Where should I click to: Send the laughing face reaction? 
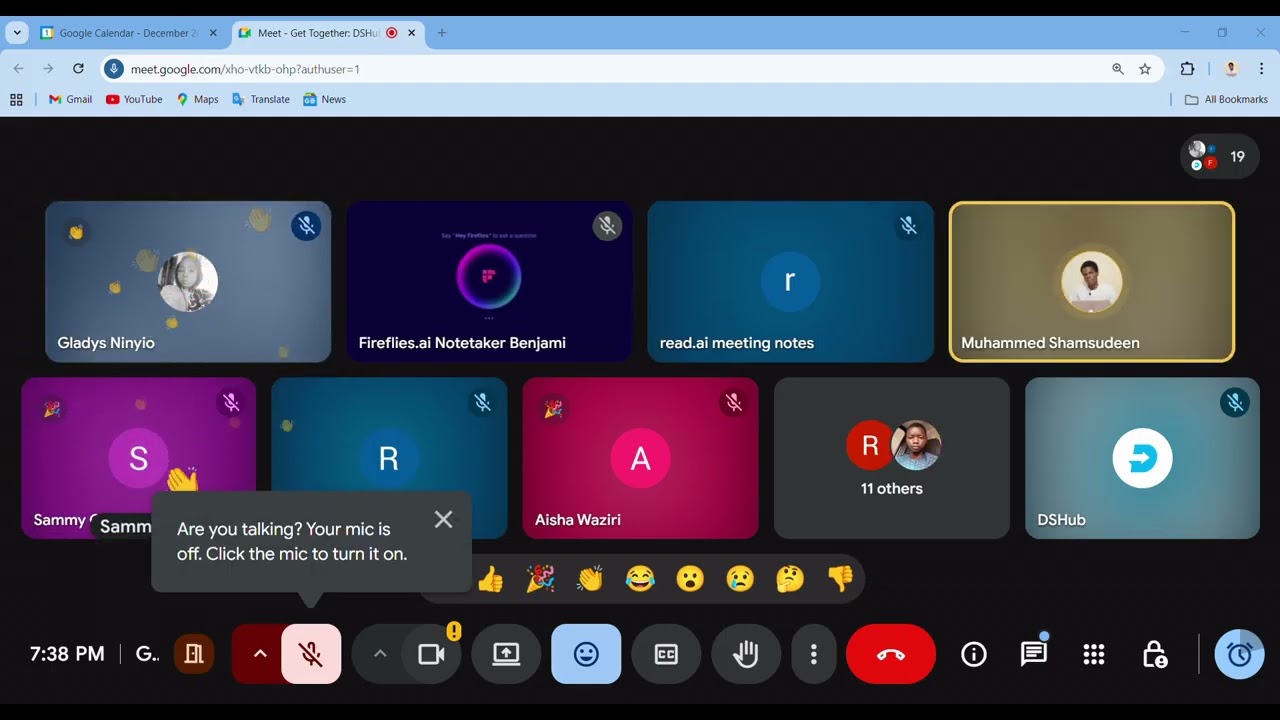point(640,578)
